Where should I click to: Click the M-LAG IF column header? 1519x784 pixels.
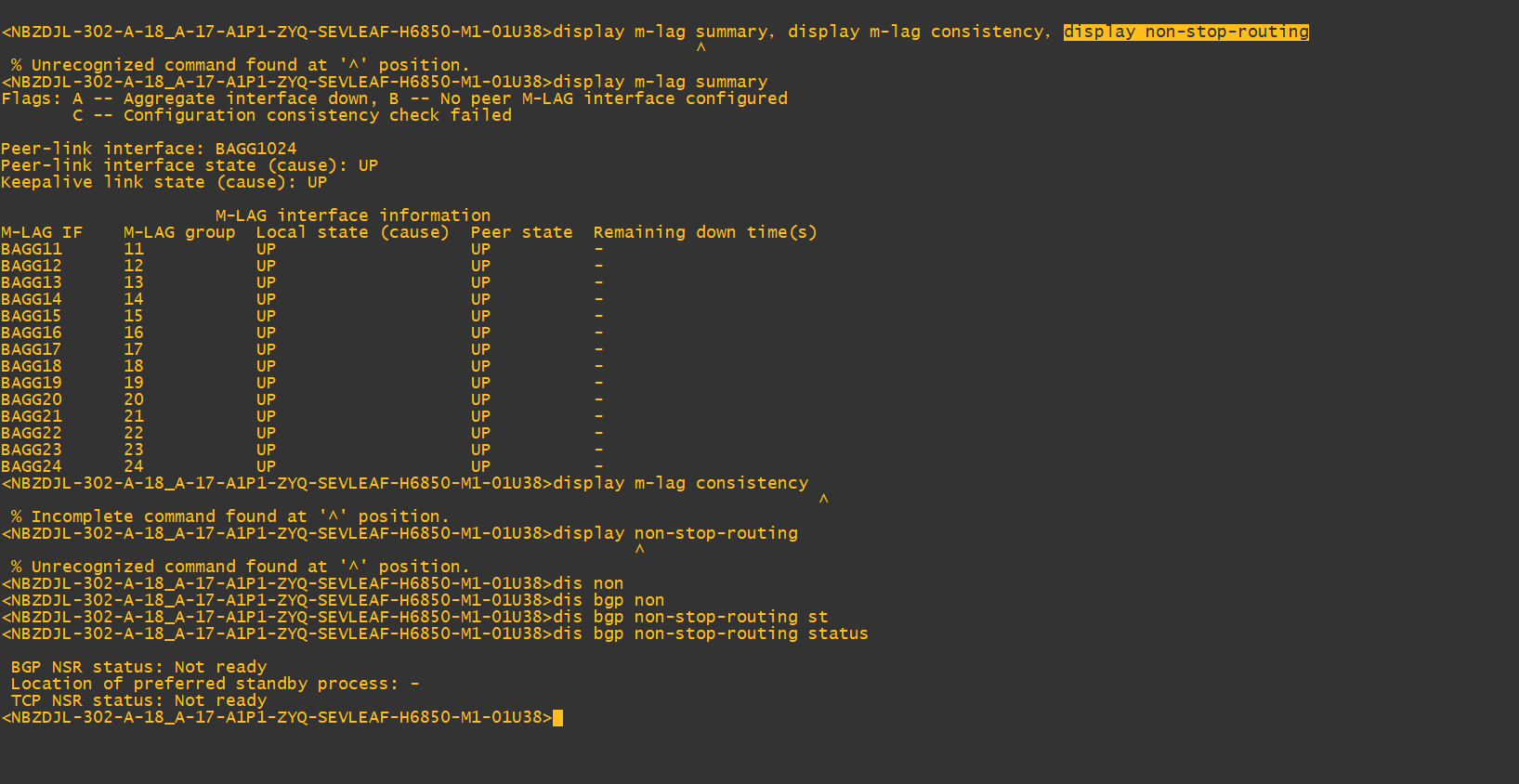click(x=42, y=232)
